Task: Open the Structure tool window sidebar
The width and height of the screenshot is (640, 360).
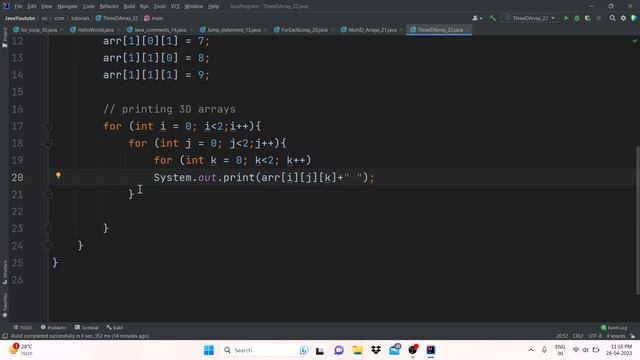Action: (x=4, y=272)
